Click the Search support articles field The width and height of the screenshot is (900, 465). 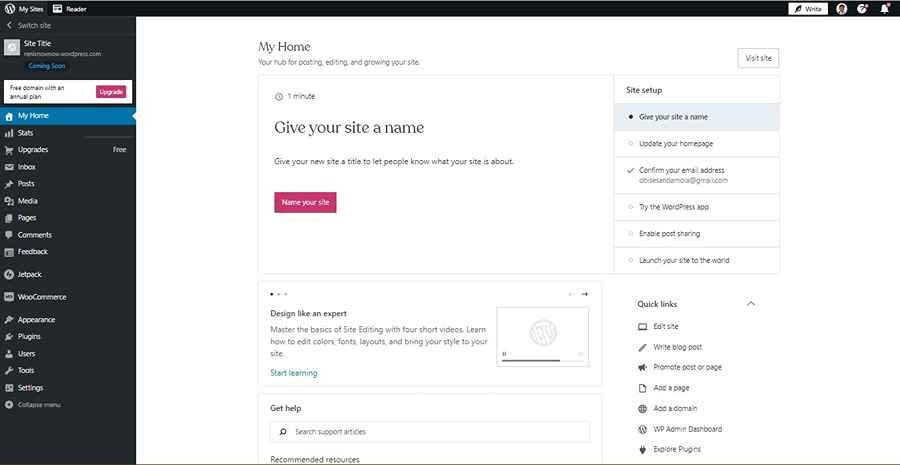pyautogui.click(x=430, y=432)
